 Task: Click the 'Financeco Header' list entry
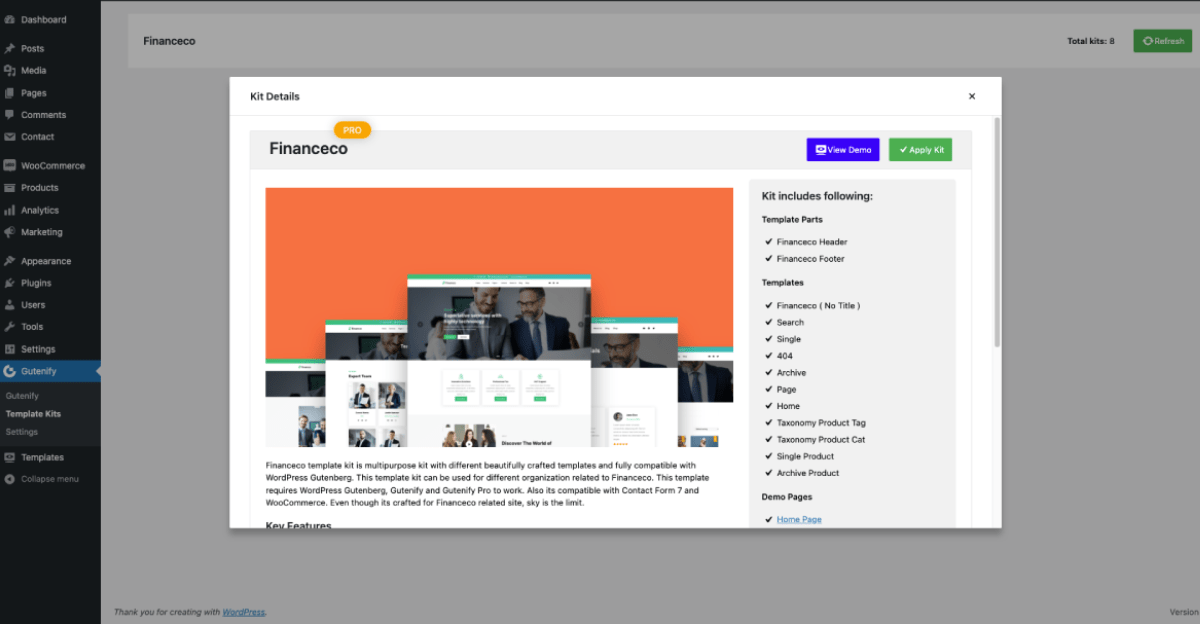[812, 242]
